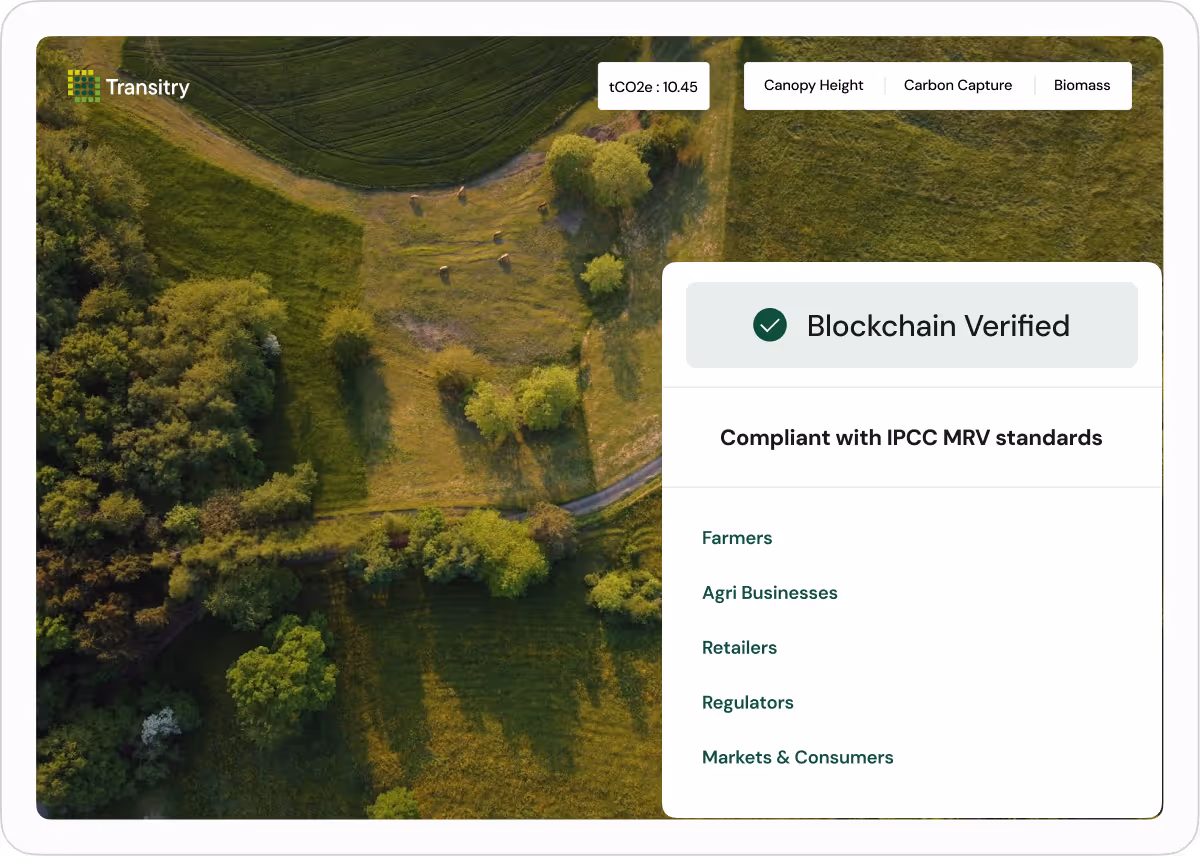Toggle Blockchain Verified status indicator
1200x856 pixels.
(911, 325)
